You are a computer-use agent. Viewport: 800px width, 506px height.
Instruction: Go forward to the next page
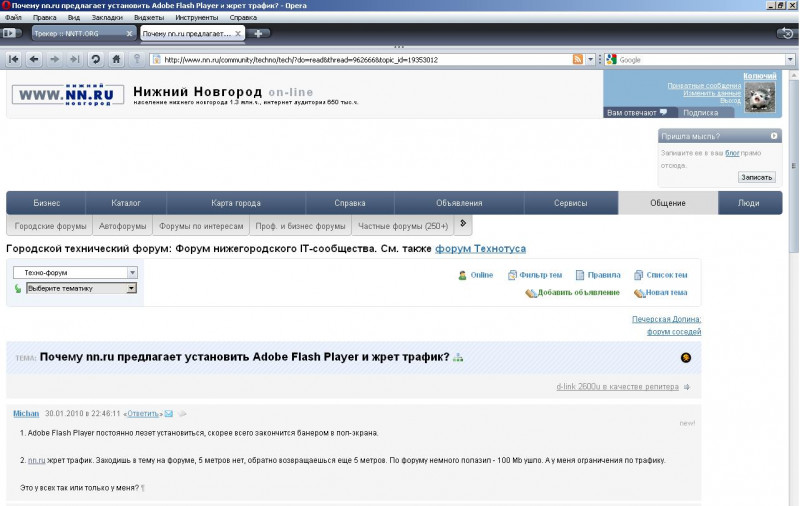54,60
